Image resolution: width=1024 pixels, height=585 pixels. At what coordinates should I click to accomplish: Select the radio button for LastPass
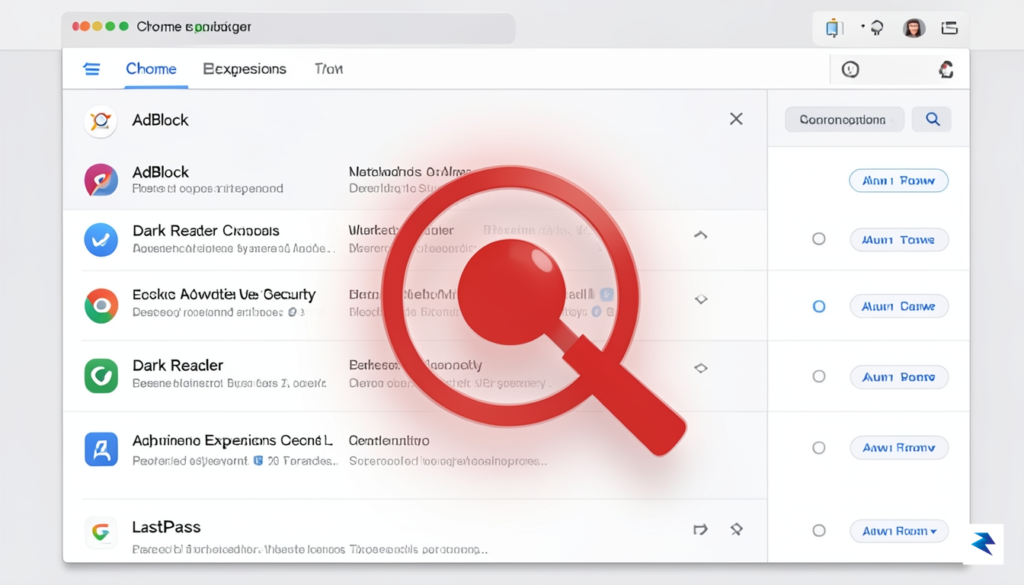[818, 531]
